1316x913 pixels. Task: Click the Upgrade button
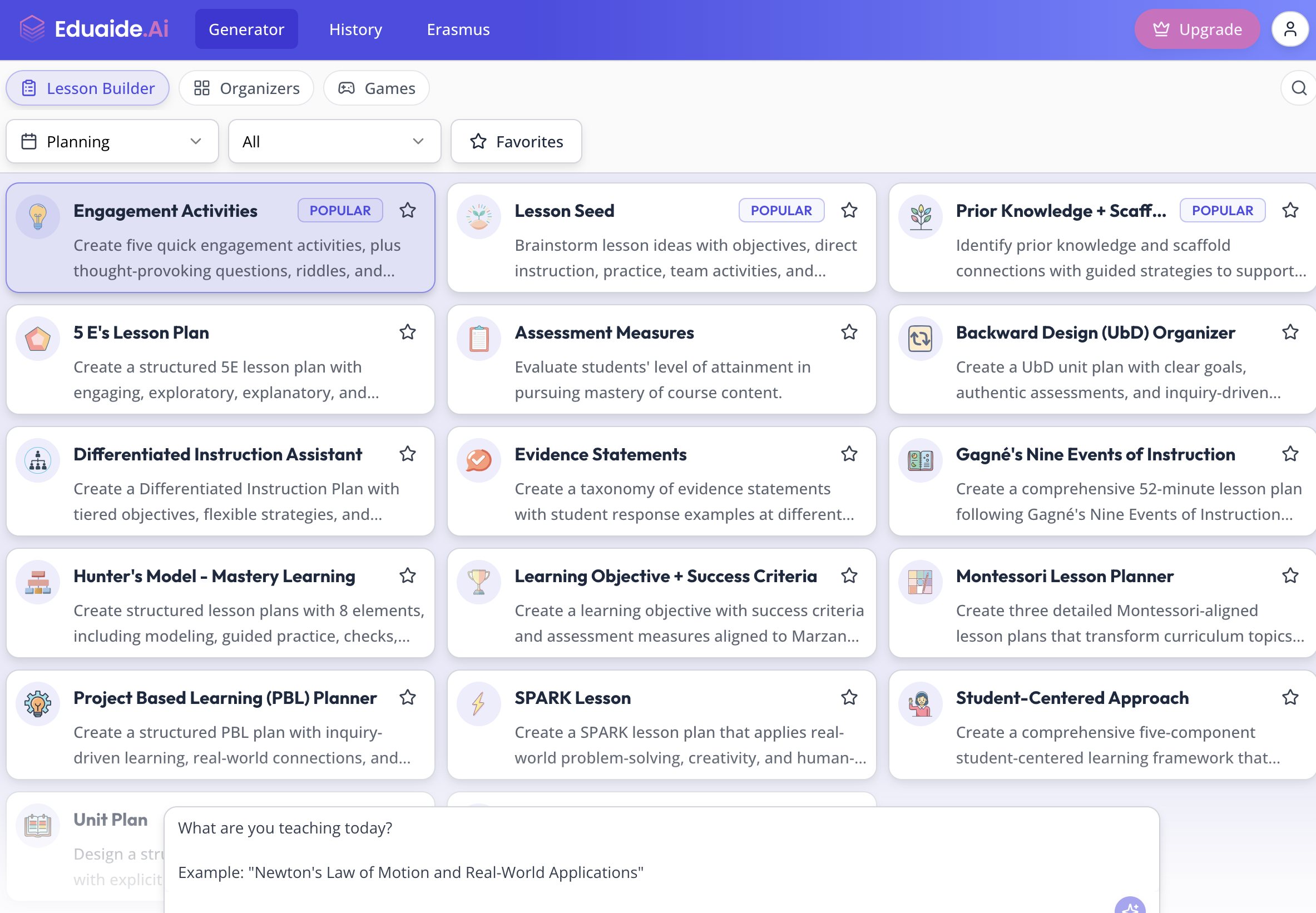(x=1196, y=29)
